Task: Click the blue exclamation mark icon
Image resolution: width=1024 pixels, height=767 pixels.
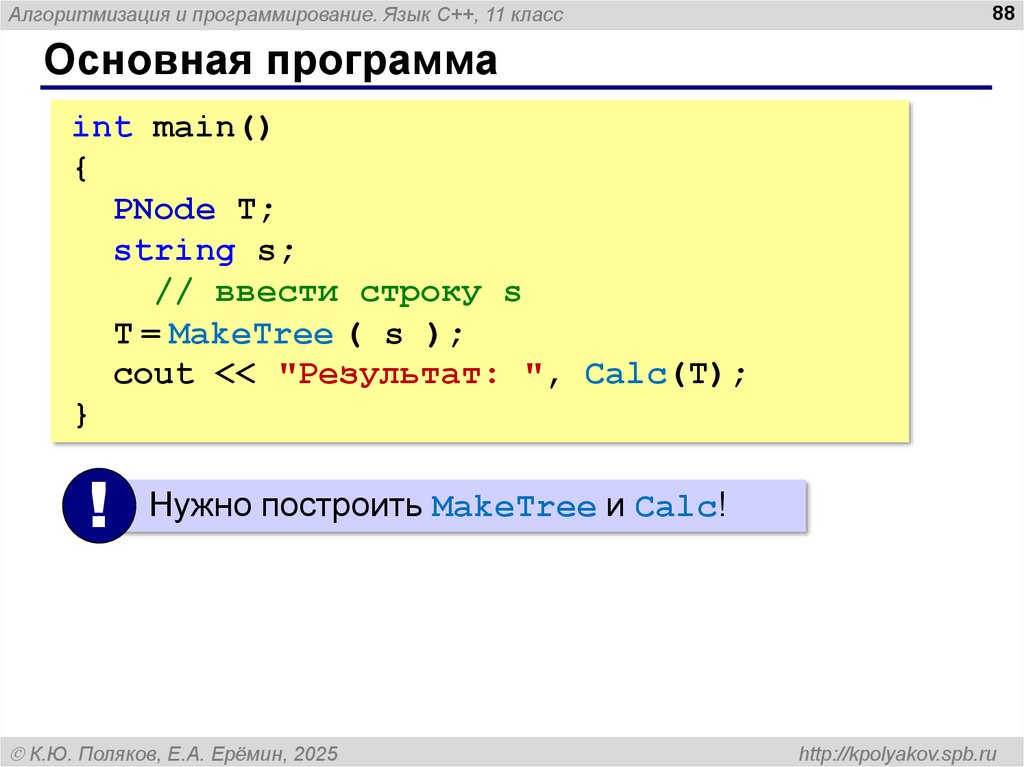Action: tap(98, 505)
